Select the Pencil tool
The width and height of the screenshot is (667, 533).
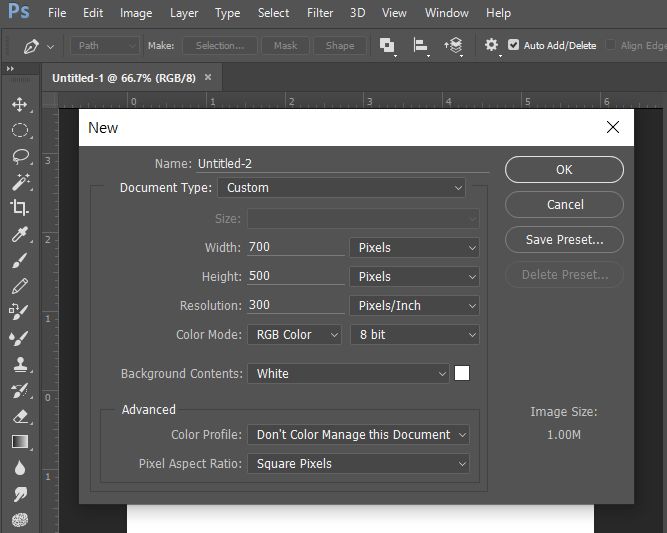[x=20, y=286]
